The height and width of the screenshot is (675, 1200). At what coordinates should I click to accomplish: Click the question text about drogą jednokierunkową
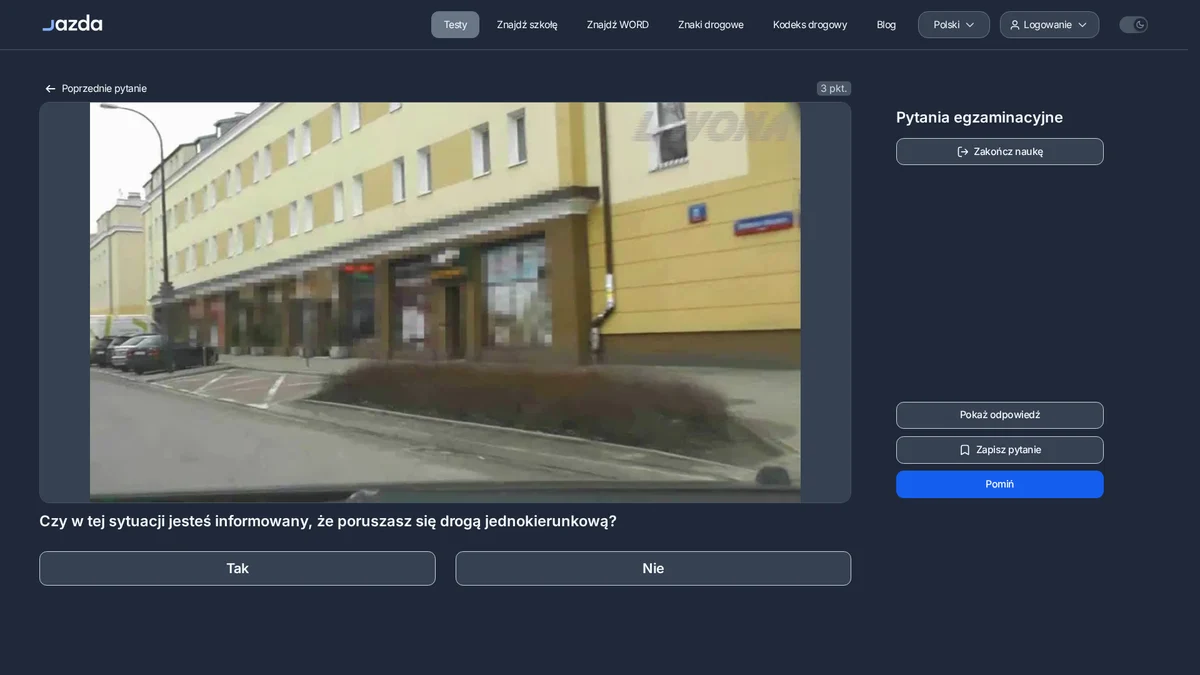tap(328, 521)
